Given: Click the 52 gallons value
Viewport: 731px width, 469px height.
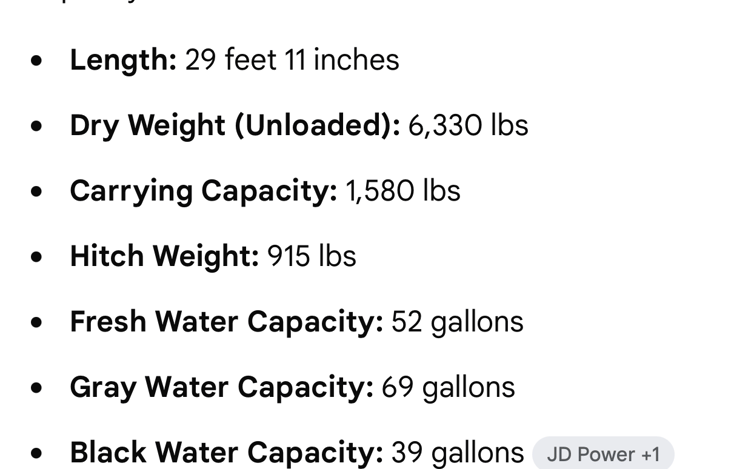Looking at the screenshot, I should (457, 323).
